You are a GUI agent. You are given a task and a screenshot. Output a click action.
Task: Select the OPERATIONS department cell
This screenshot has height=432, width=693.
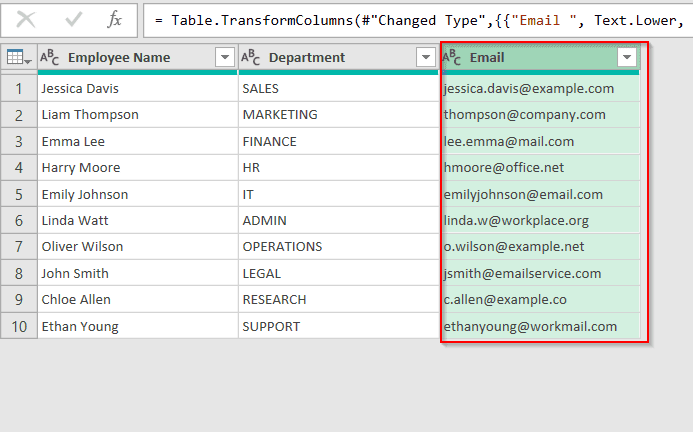coord(339,247)
